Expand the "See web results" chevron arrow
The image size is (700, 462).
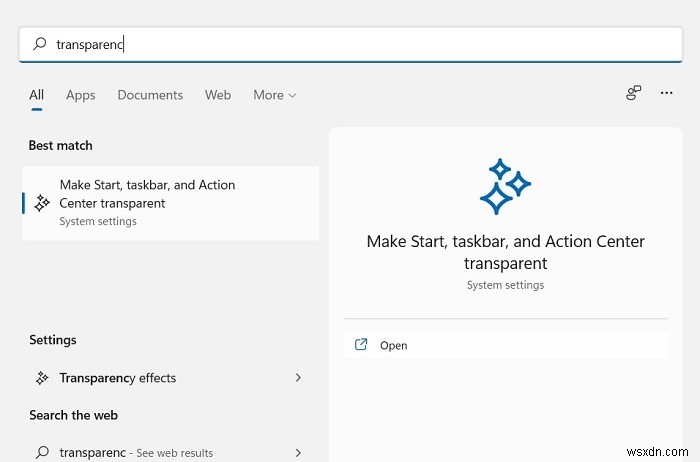tap(298, 452)
